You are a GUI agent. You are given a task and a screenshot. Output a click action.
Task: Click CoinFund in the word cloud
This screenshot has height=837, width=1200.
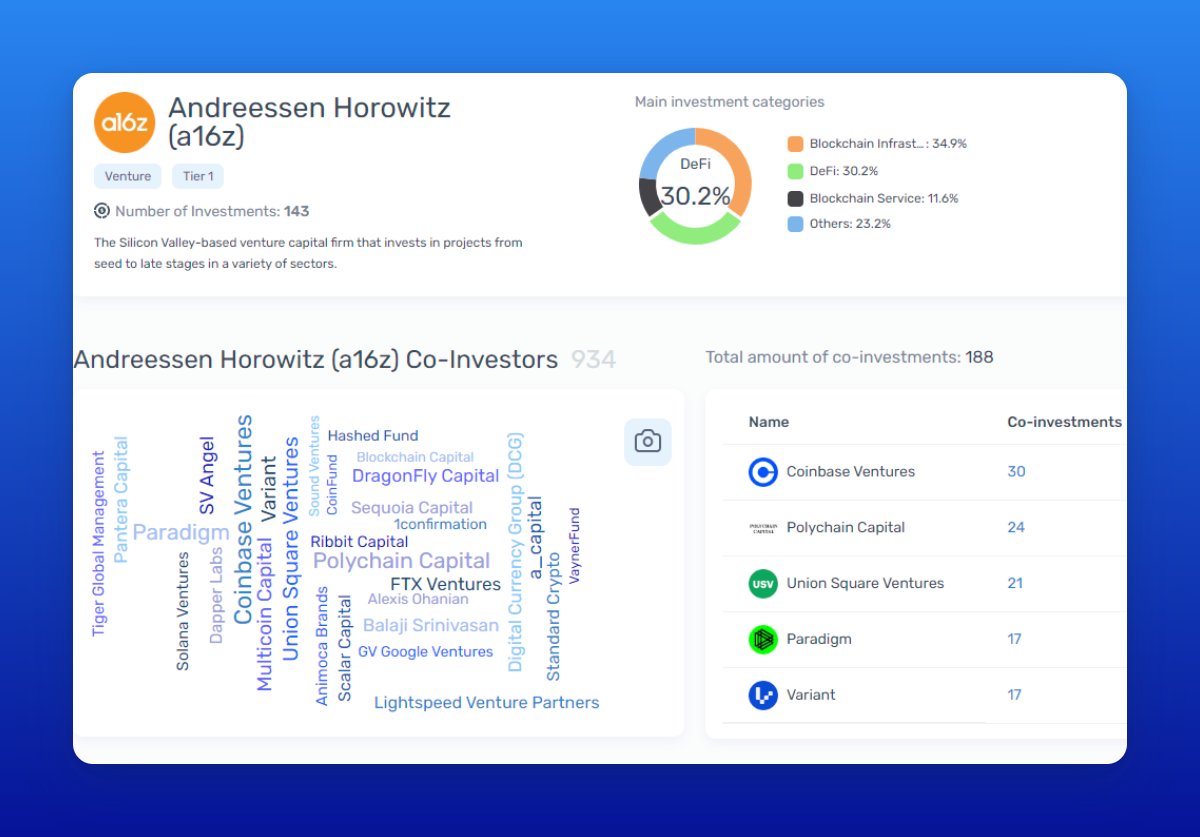pyautogui.click(x=332, y=485)
